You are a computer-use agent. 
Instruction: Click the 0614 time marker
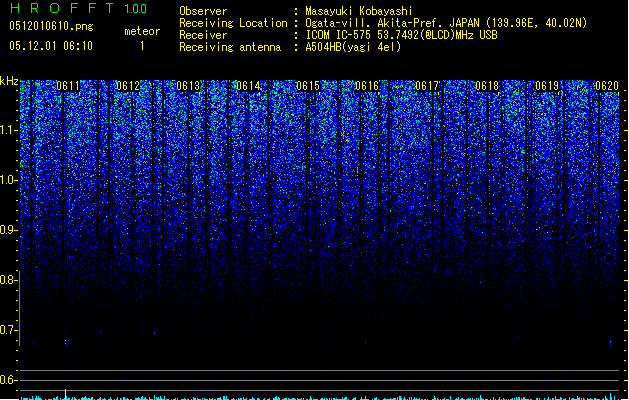click(248, 86)
